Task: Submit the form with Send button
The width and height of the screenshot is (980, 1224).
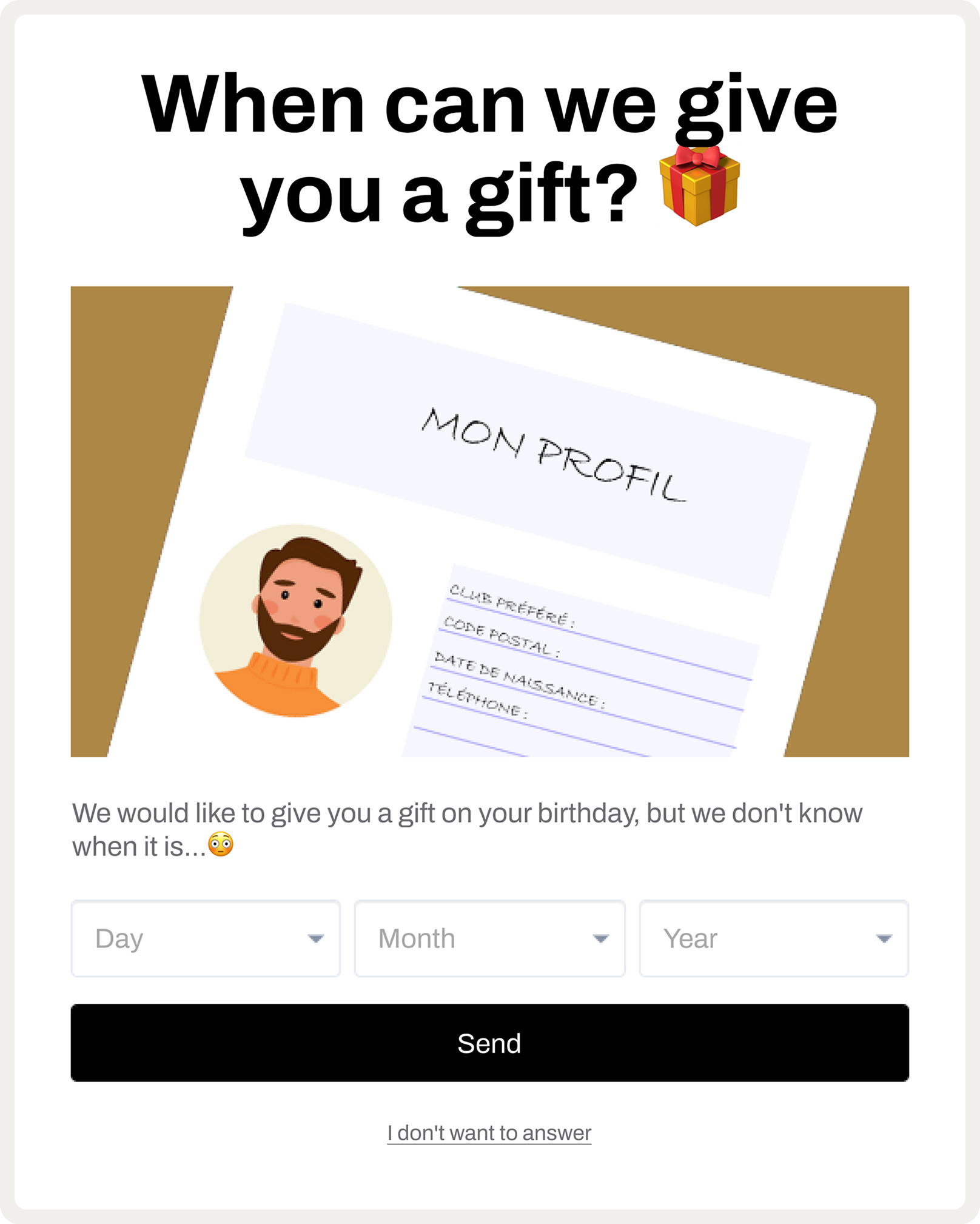Action: click(x=490, y=1043)
